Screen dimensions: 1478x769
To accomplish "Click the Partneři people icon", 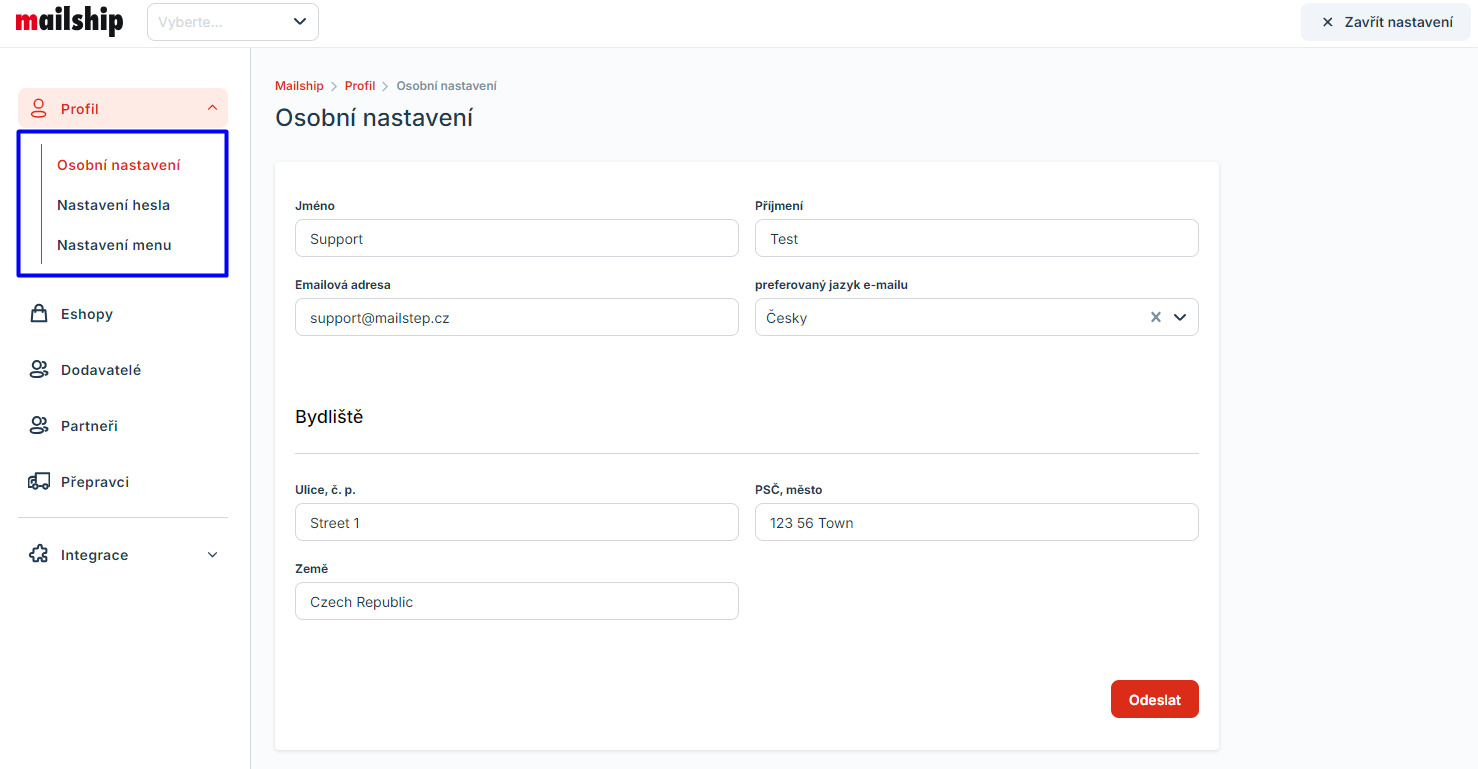I will click(x=39, y=426).
